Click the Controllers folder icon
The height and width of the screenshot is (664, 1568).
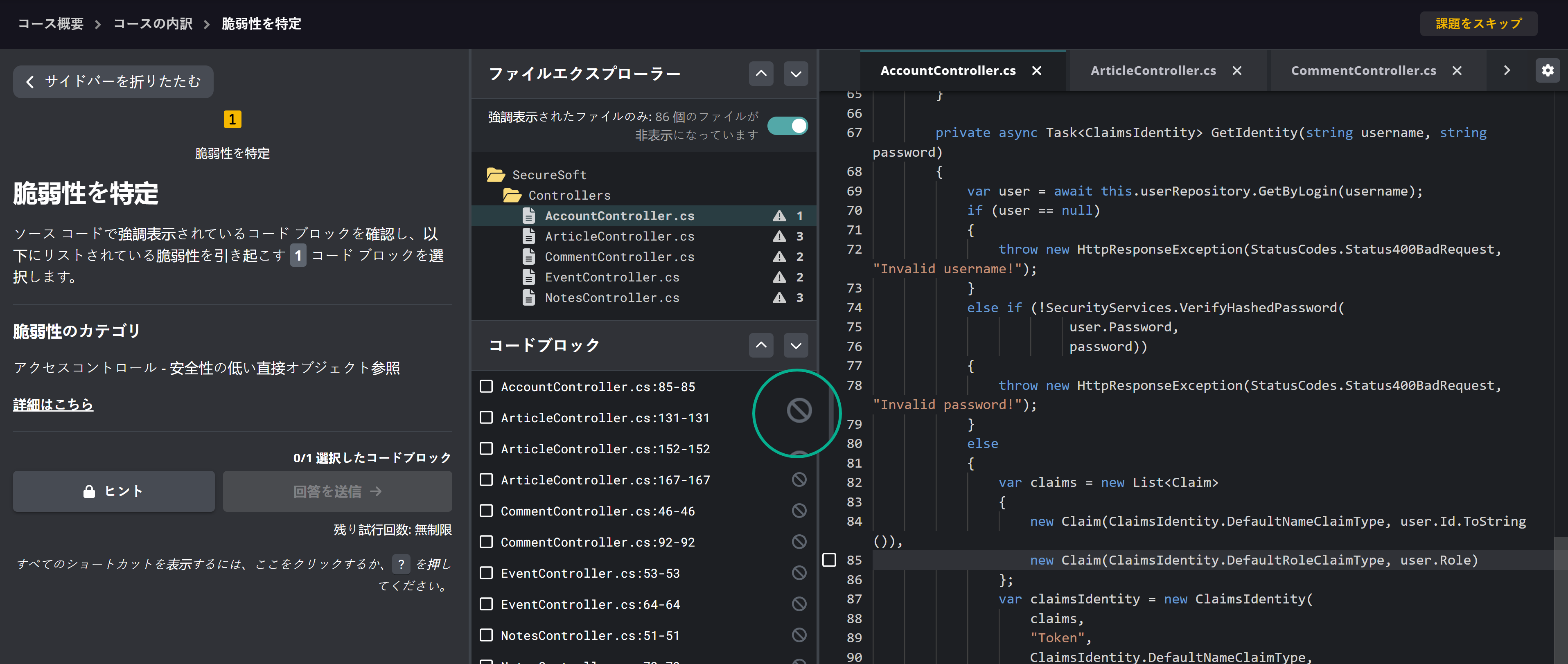coord(512,196)
